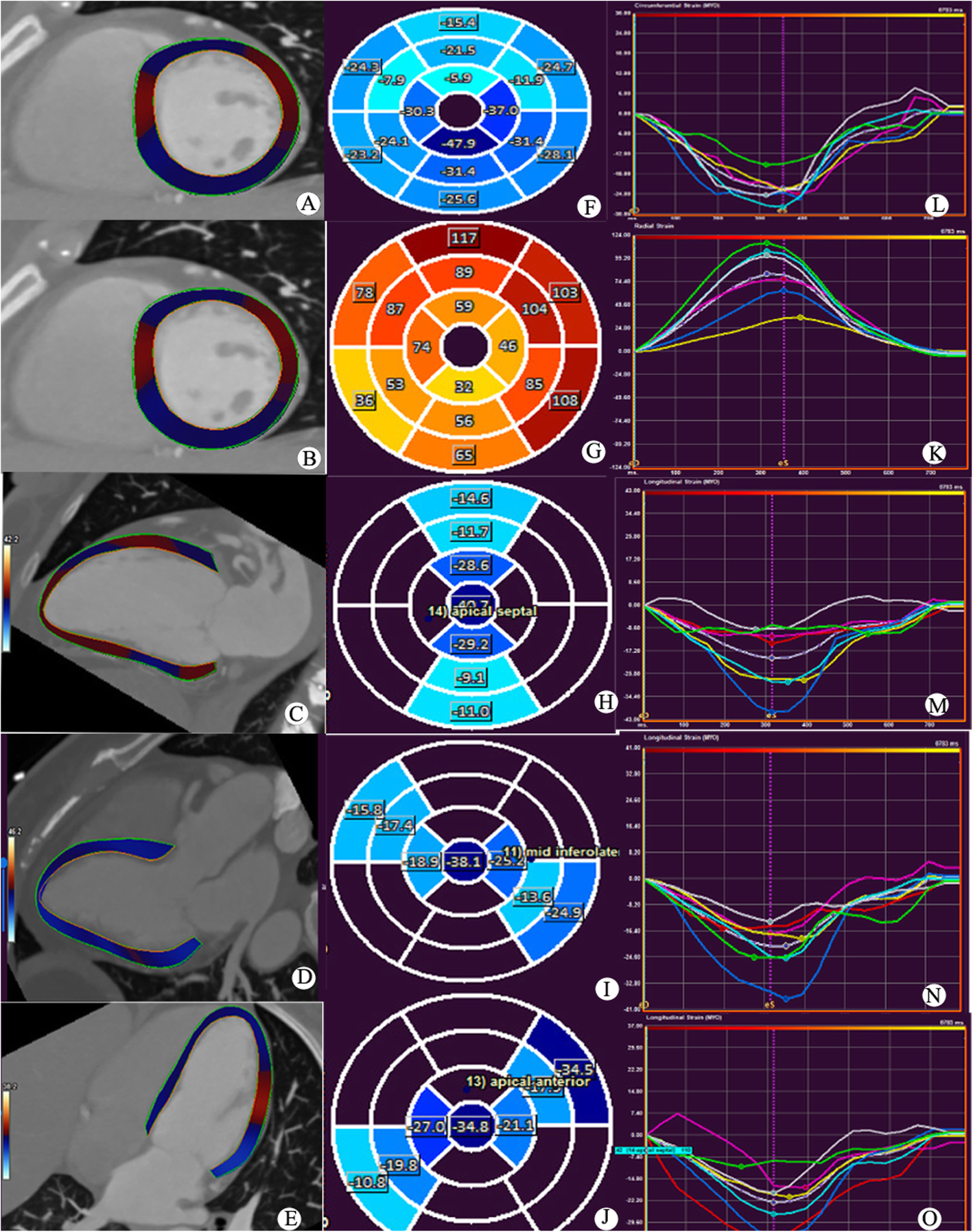Select the yellow curve peak on Radial Strain graph
973x1232 pixels.
(x=800, y=317)
